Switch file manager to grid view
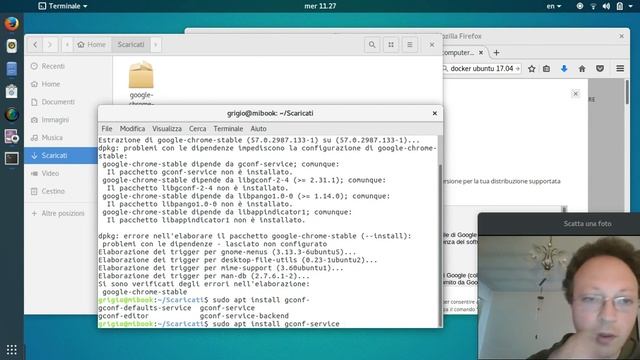 [391, 44]
